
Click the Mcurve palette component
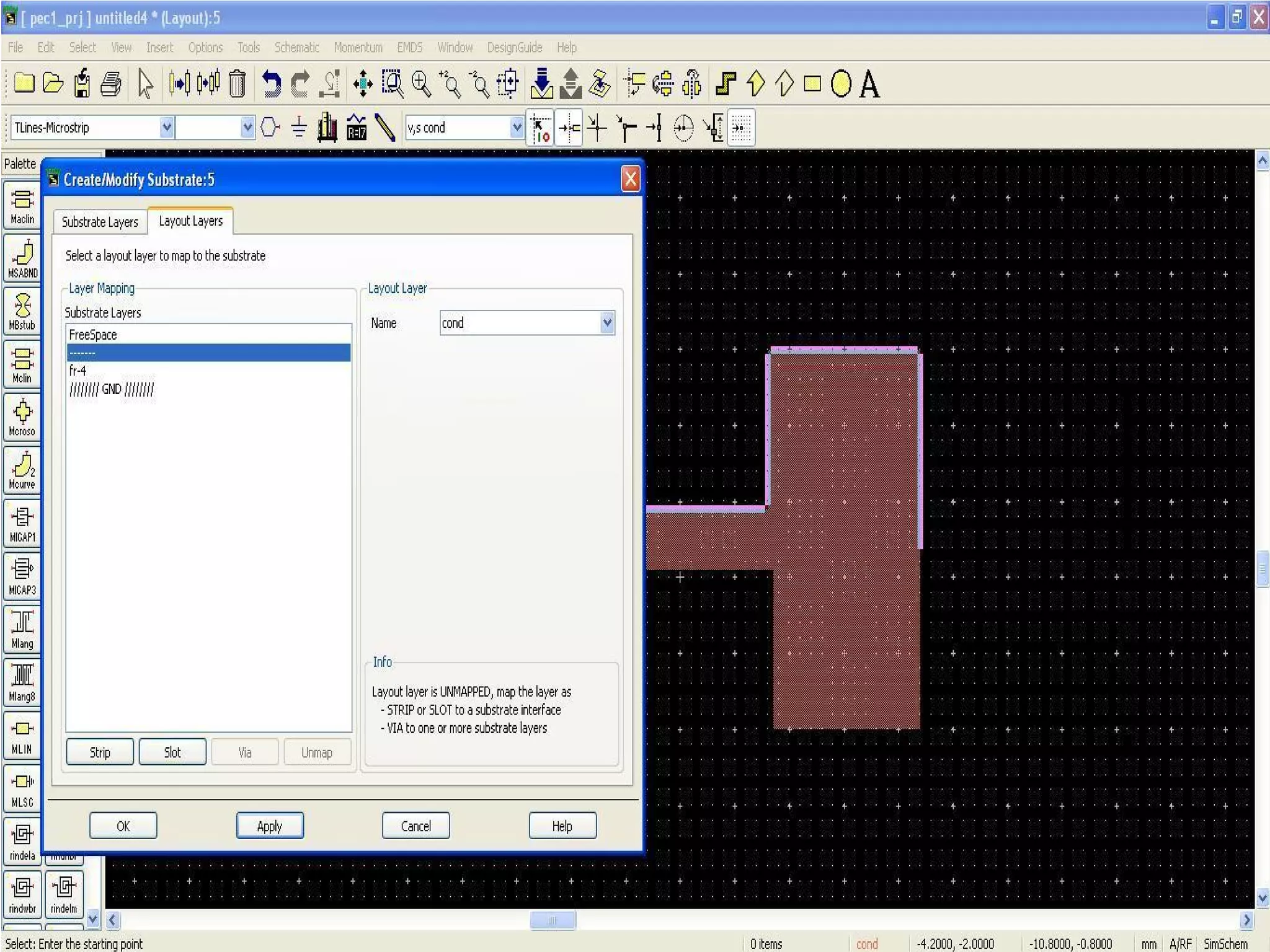(22, 470)
